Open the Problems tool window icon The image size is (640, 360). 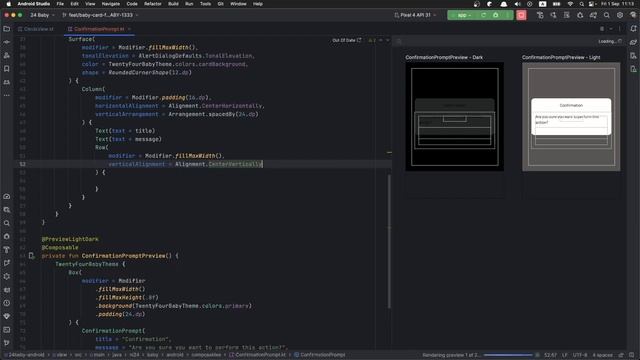7,303
